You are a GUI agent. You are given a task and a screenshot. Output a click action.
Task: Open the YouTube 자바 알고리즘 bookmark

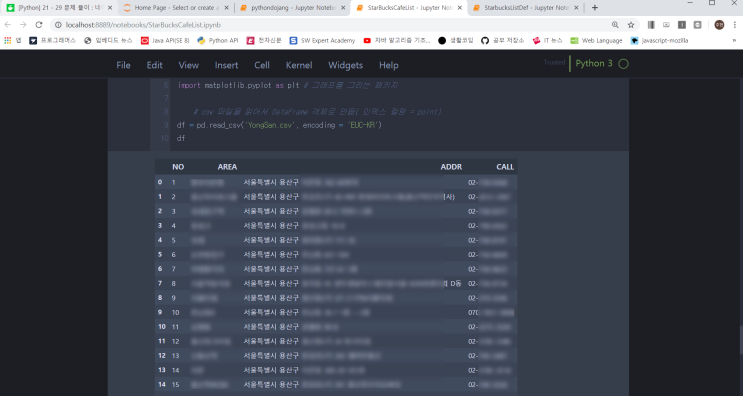(x=397, y=41)
